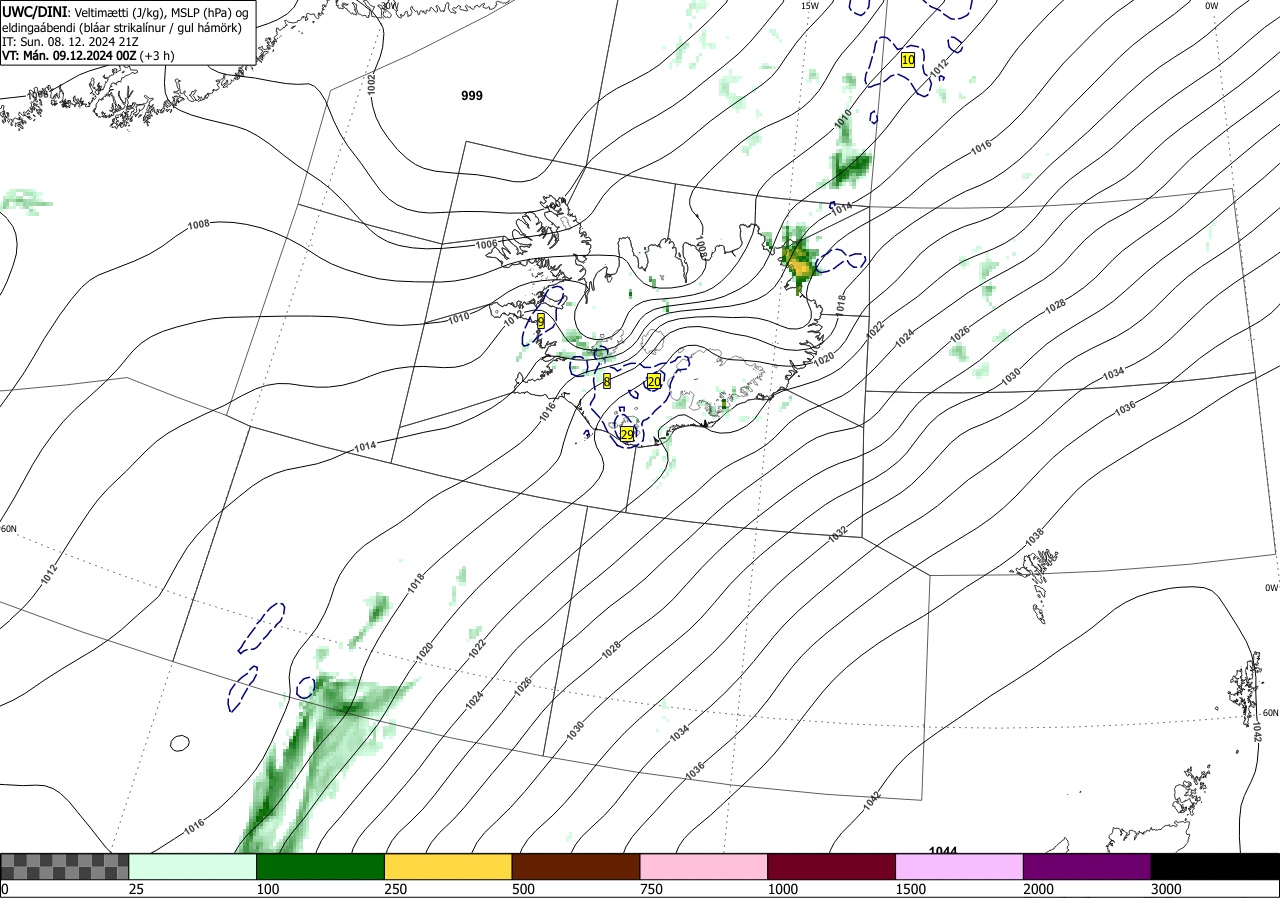Click the legend value '25'
This screenshot has width=1280, height=898.
pos(136,889)
